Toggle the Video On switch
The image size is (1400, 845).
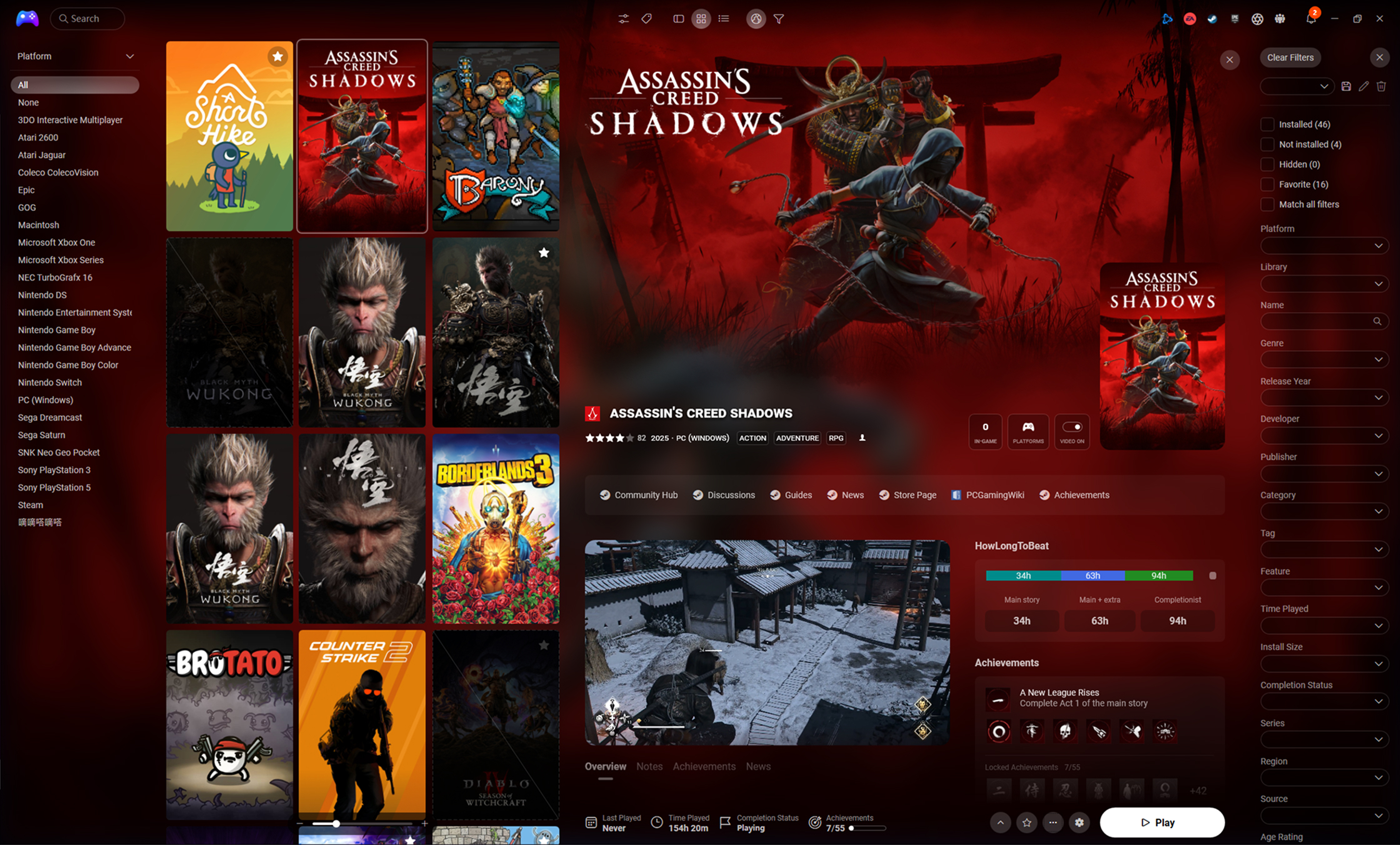(x=1072, y=427)
